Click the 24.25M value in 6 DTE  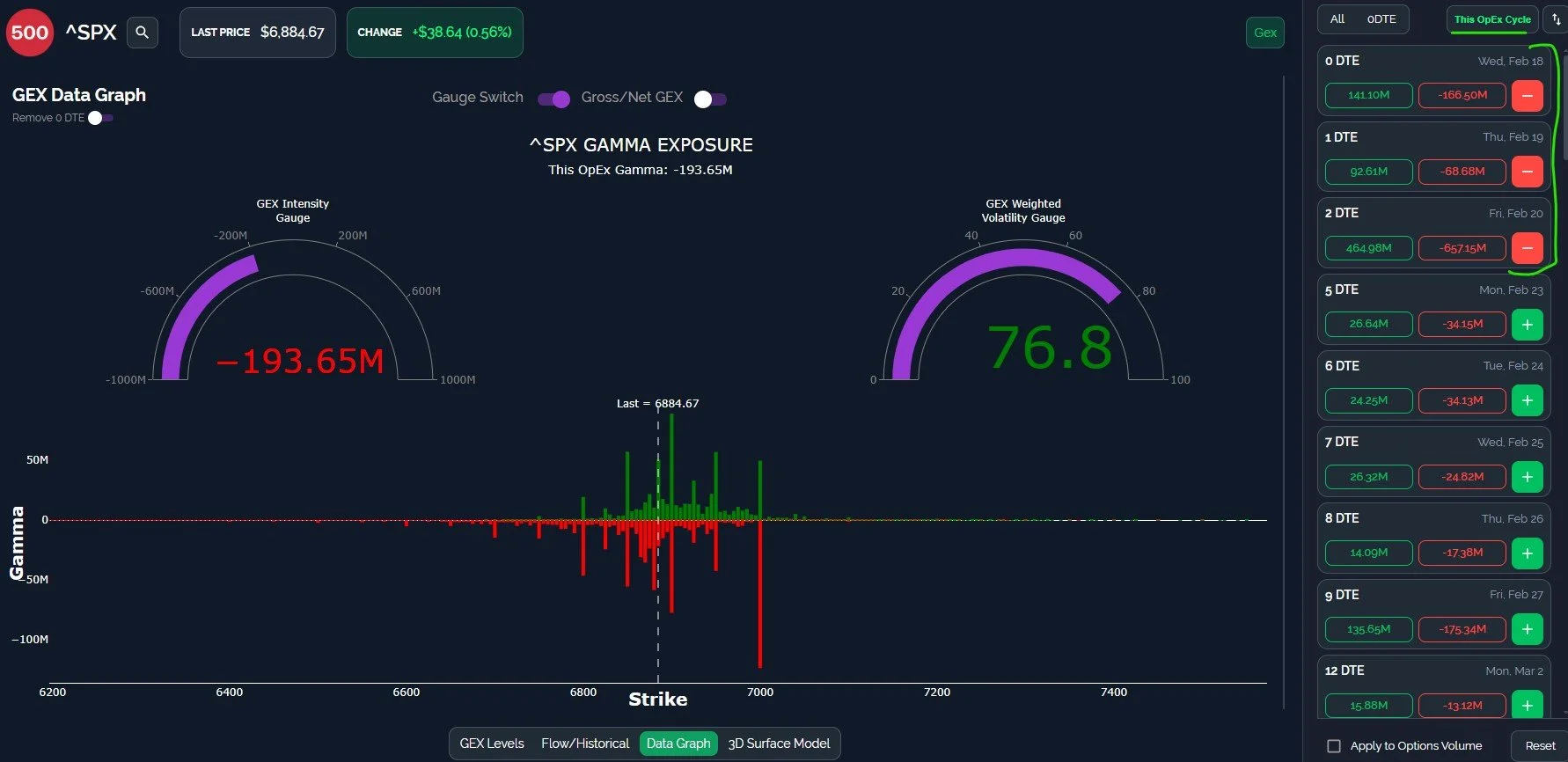[1369, 400]
